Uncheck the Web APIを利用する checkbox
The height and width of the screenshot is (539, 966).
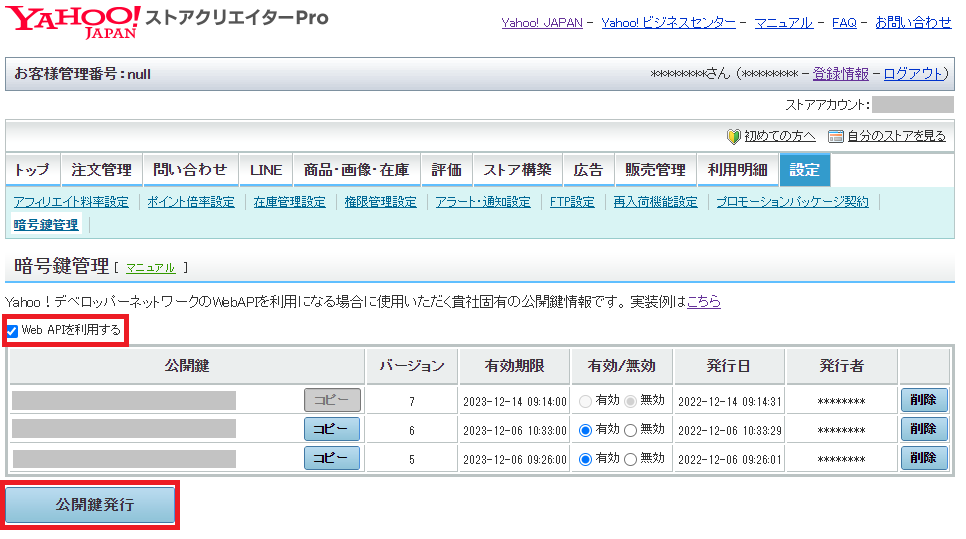pyautogui.click(x=12, y=331)
